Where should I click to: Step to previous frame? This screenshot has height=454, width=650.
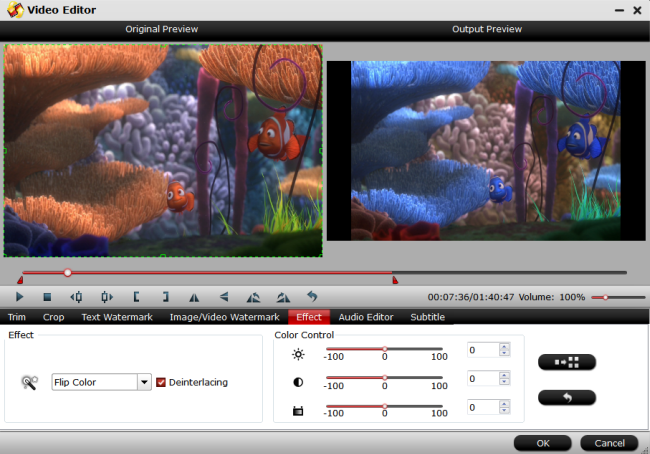tap(76, 297)
